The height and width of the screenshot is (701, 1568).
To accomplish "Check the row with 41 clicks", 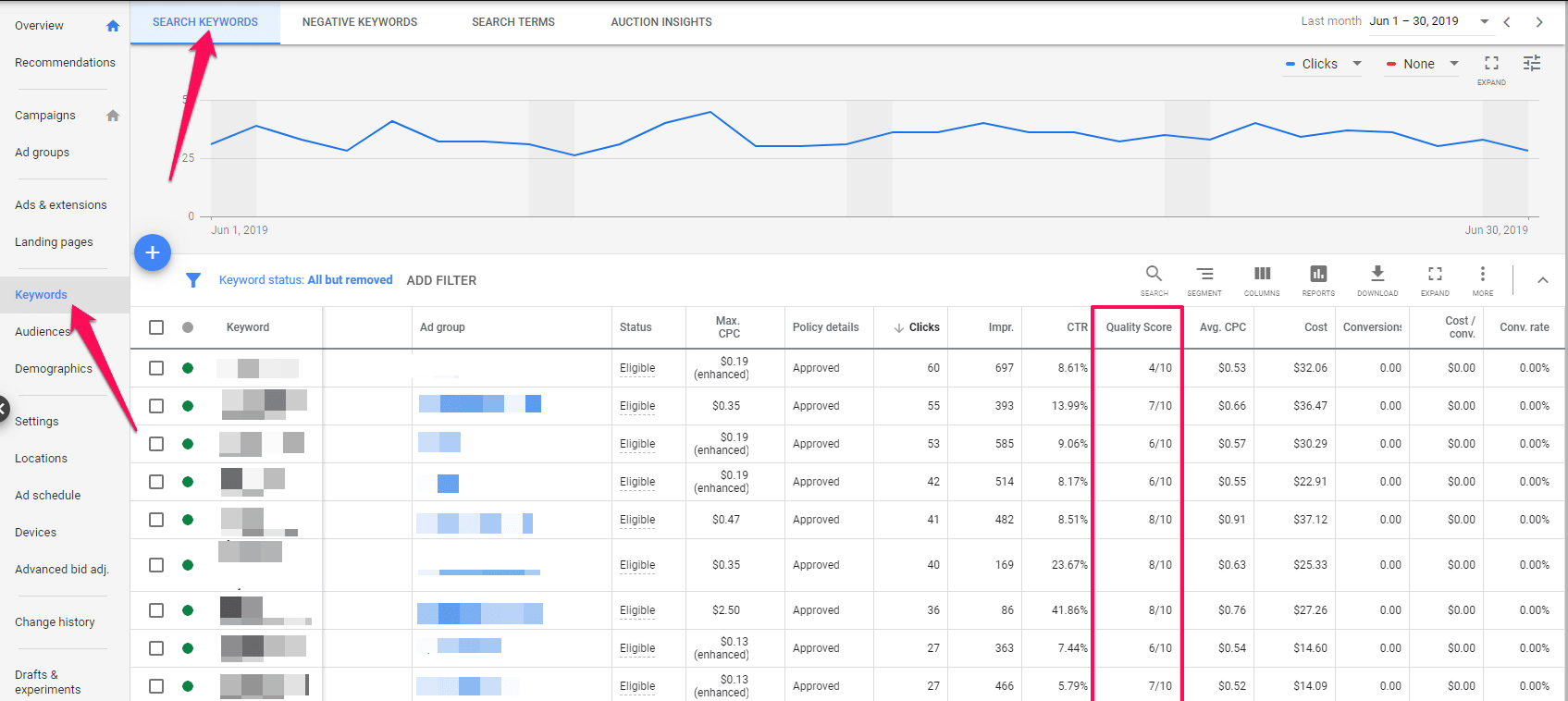I will 156,520.
